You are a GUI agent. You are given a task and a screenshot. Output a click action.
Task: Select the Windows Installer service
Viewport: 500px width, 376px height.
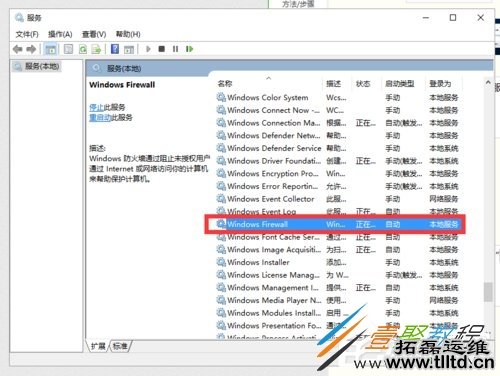pyautogui.click(x=338, y=262)
